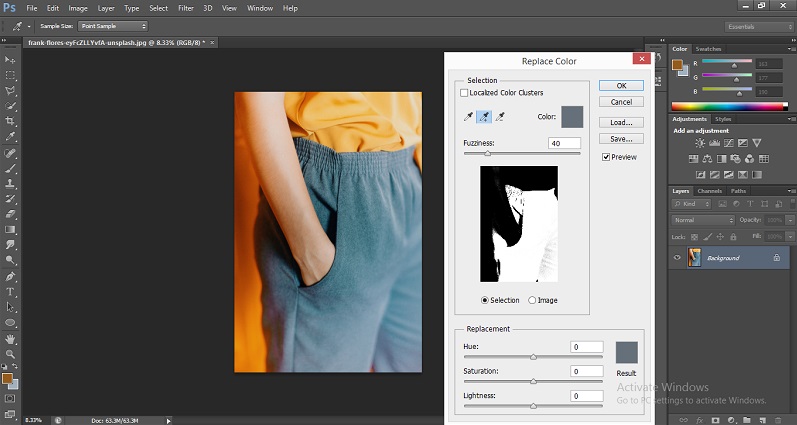This screenshot has height=425, width=797.
Task: Select the Horizontal Type tool
Action: click(x=10, y=292)
